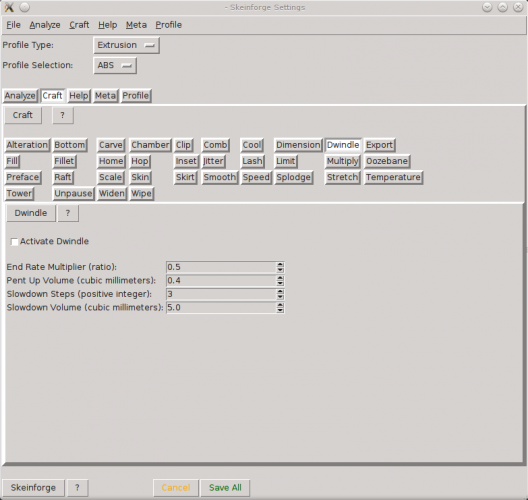Click the question mark beside Dwindle button
528x500 pixels.
click(x=68, y=213)
